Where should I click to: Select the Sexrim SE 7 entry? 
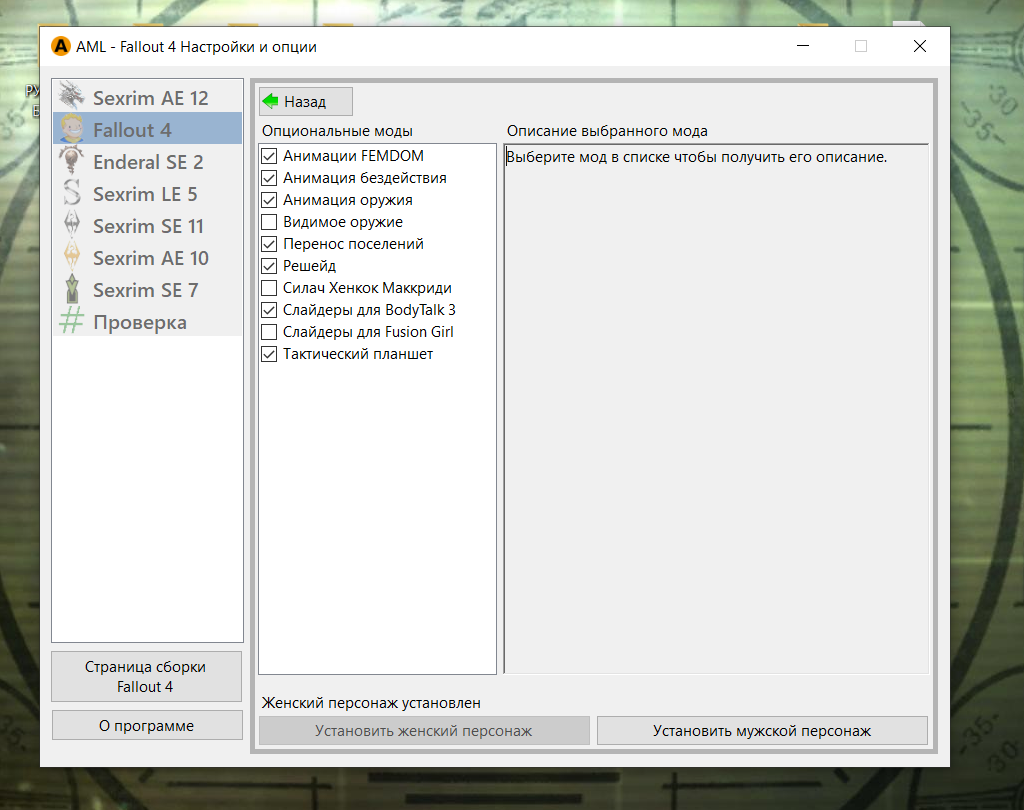pyautogui.click(x=146, y=290)
